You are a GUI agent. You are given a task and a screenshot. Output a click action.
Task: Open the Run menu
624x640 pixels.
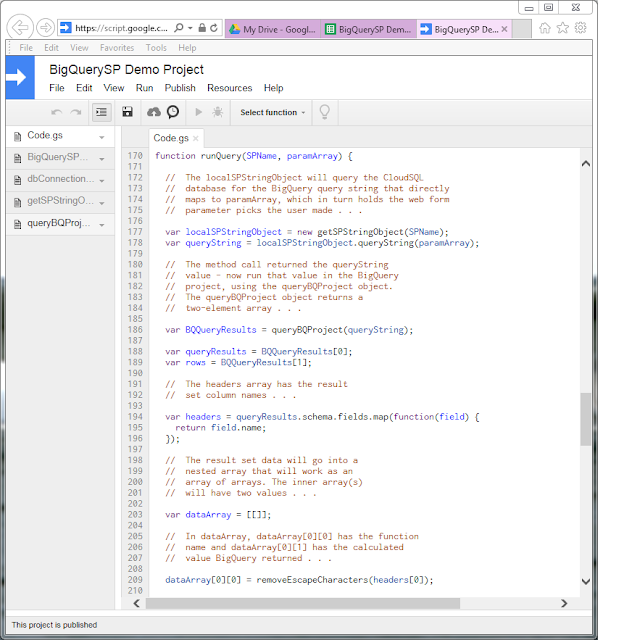coord(144,88)
